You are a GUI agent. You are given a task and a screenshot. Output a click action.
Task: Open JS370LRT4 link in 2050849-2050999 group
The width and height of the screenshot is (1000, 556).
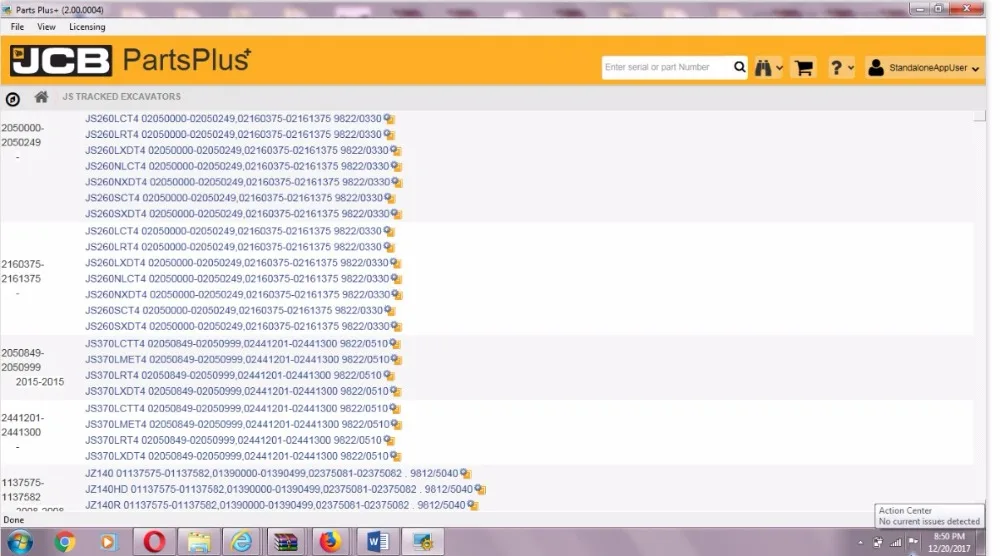click(233, 376)
